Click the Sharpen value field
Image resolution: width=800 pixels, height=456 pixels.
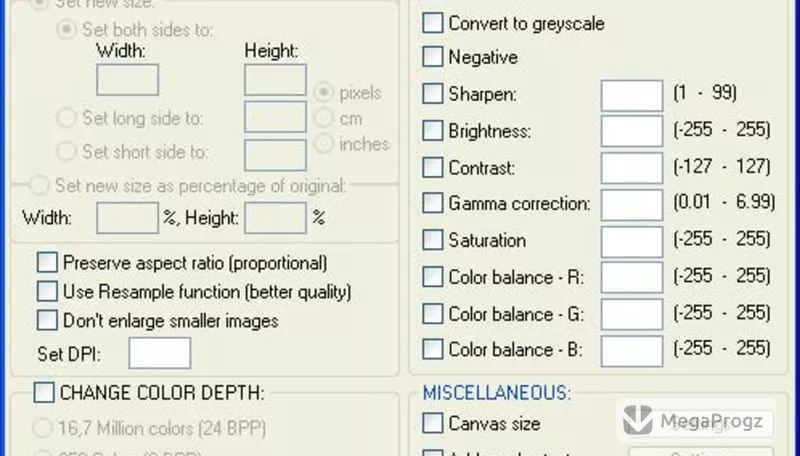tap(632, 95)
